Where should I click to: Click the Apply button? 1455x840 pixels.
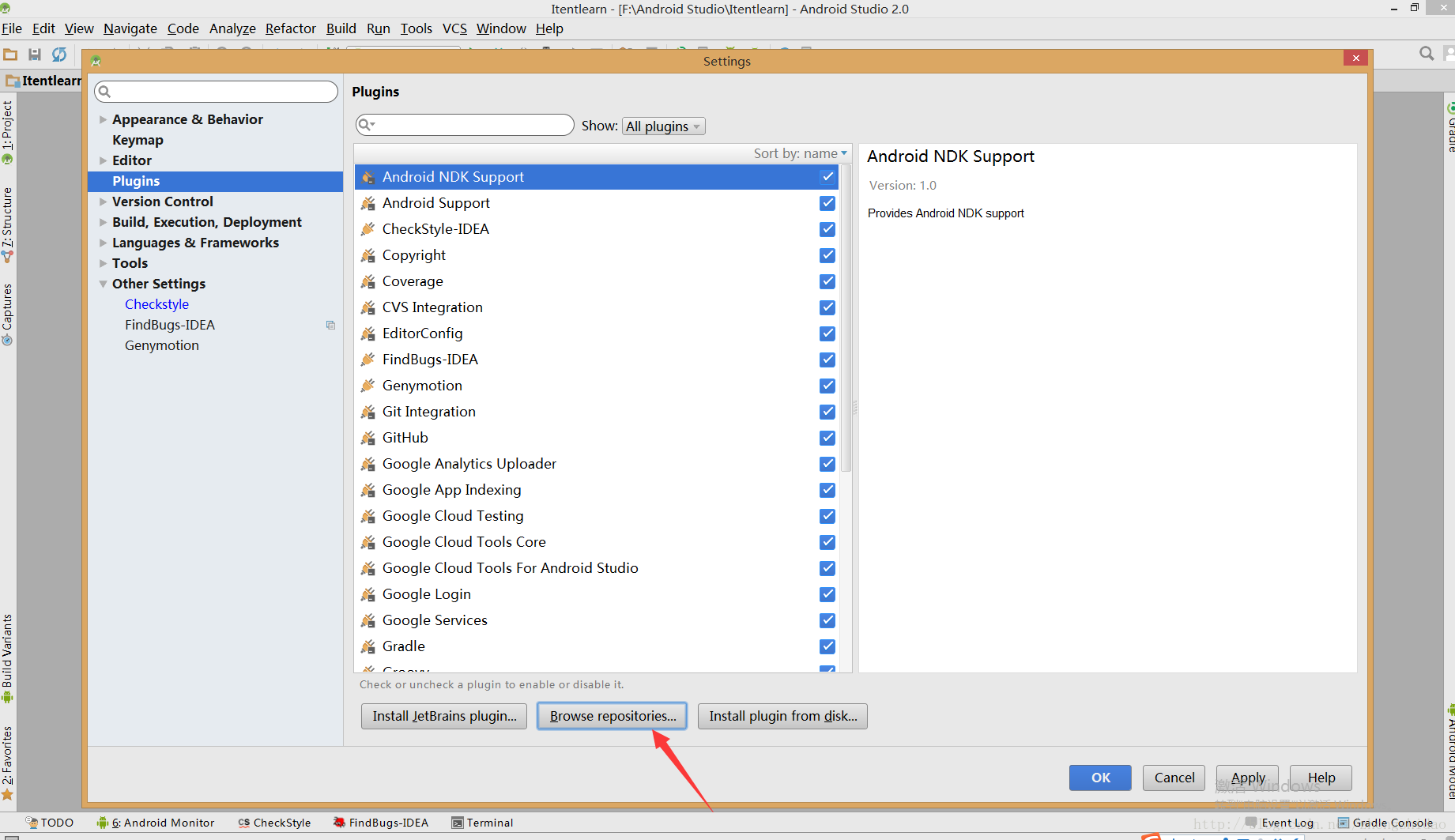[1247, 778]
